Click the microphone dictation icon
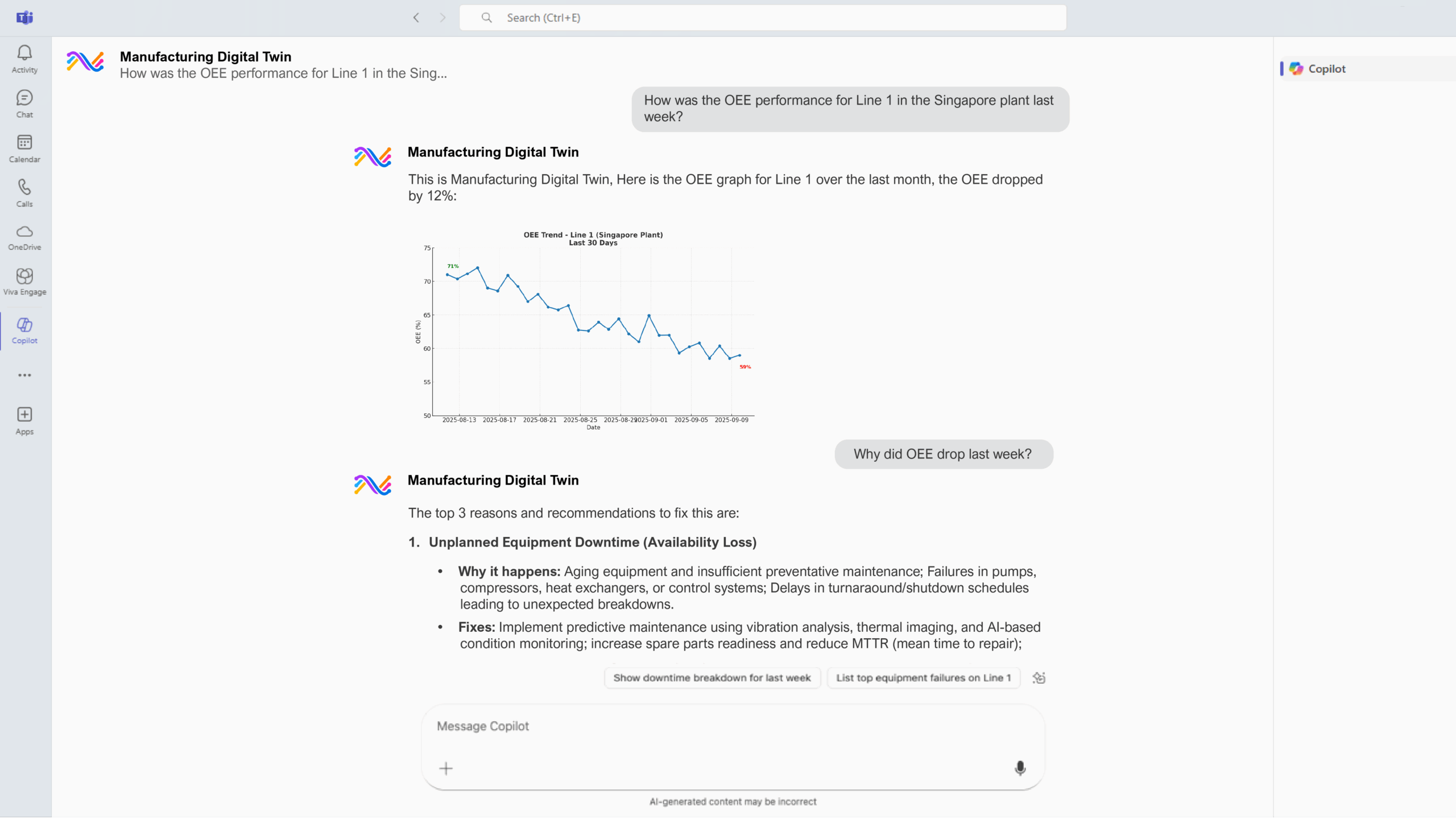Screen dimensions: 1456x819 pyautogui.click(x=1020, y=768)
